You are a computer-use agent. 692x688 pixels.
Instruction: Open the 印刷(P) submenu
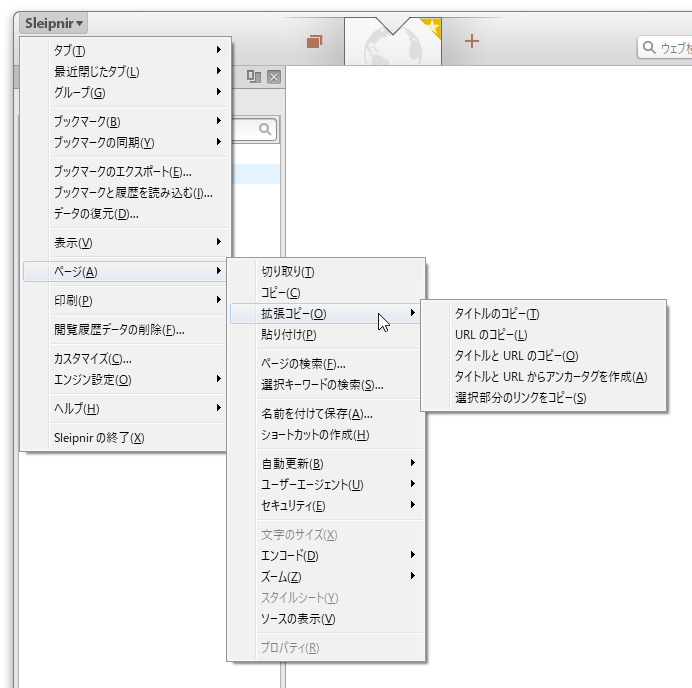click(x=125, y=300)
